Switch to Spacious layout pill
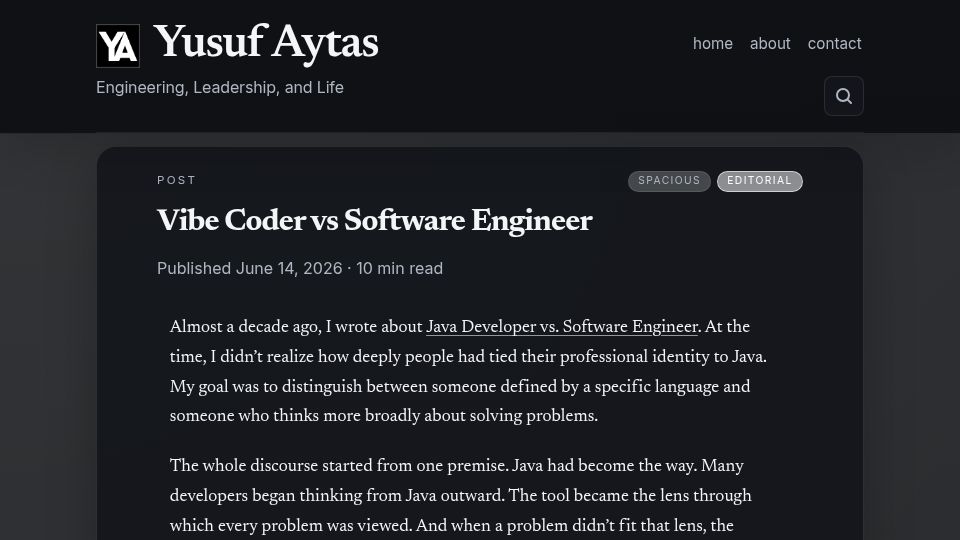Viewport: 960px width, 540px height. 669,181
